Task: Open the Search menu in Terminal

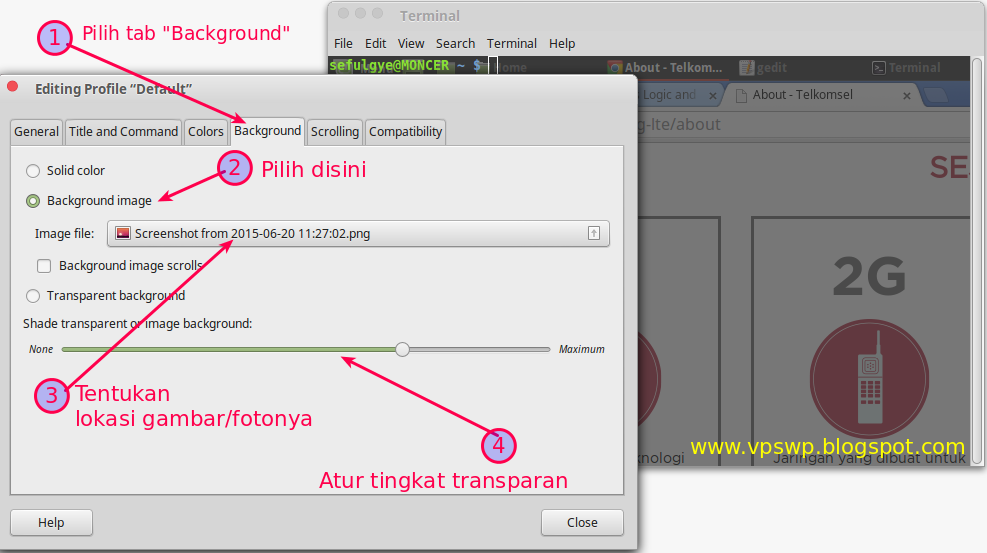Action: tap(455, 43)
